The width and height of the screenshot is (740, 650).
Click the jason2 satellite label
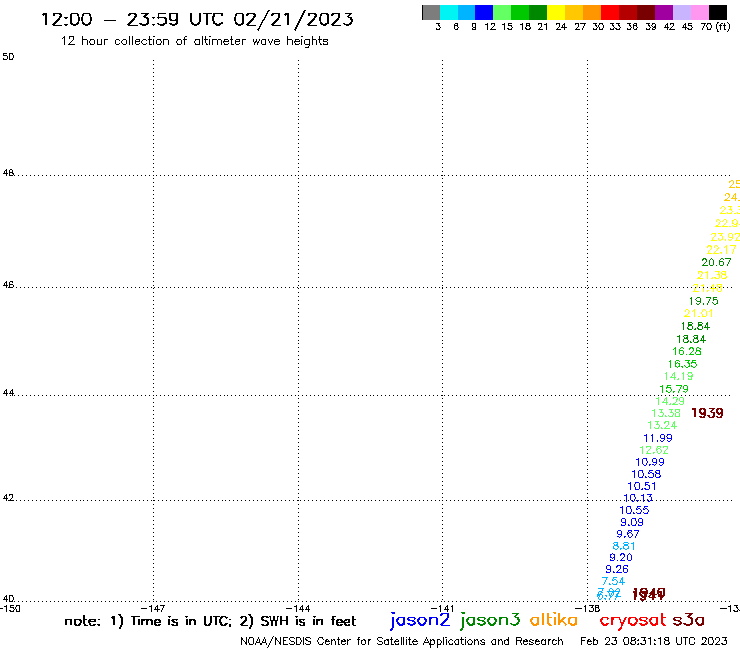coord(420,621)
